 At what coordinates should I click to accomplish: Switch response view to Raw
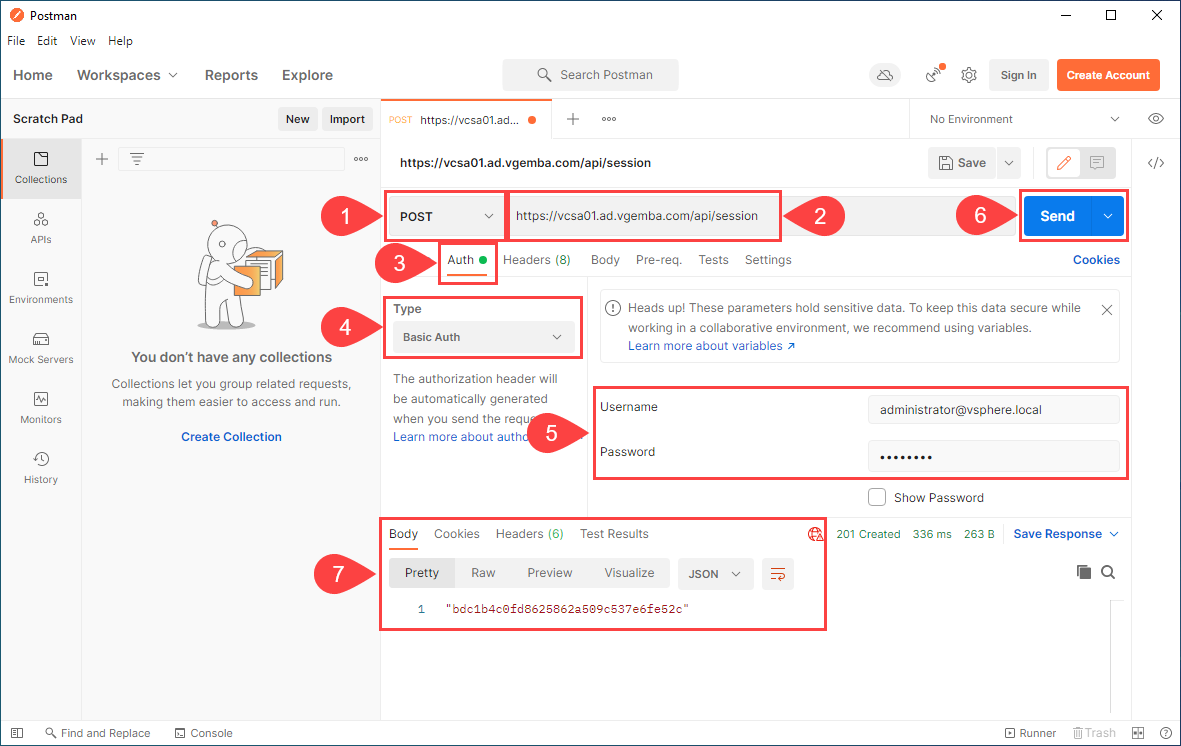click(483, 573)
